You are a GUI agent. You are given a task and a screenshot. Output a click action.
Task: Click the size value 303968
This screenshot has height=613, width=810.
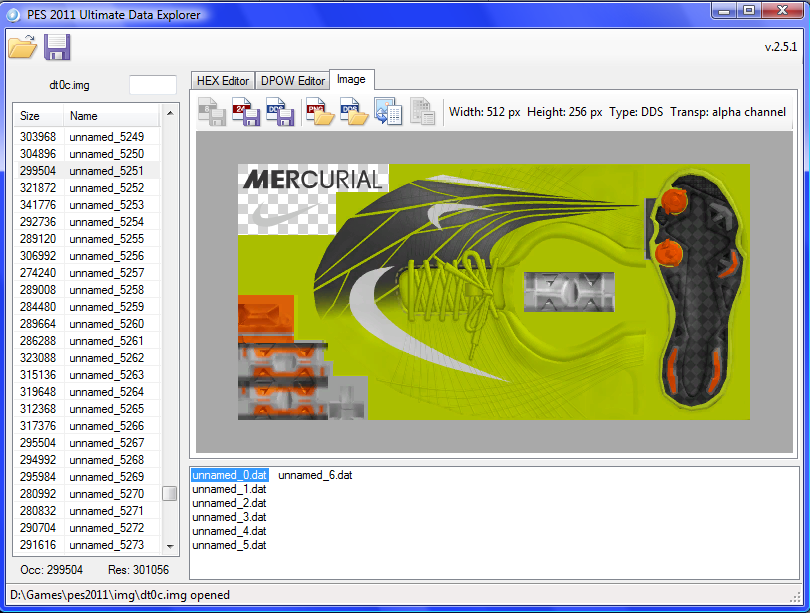[38, 137]
